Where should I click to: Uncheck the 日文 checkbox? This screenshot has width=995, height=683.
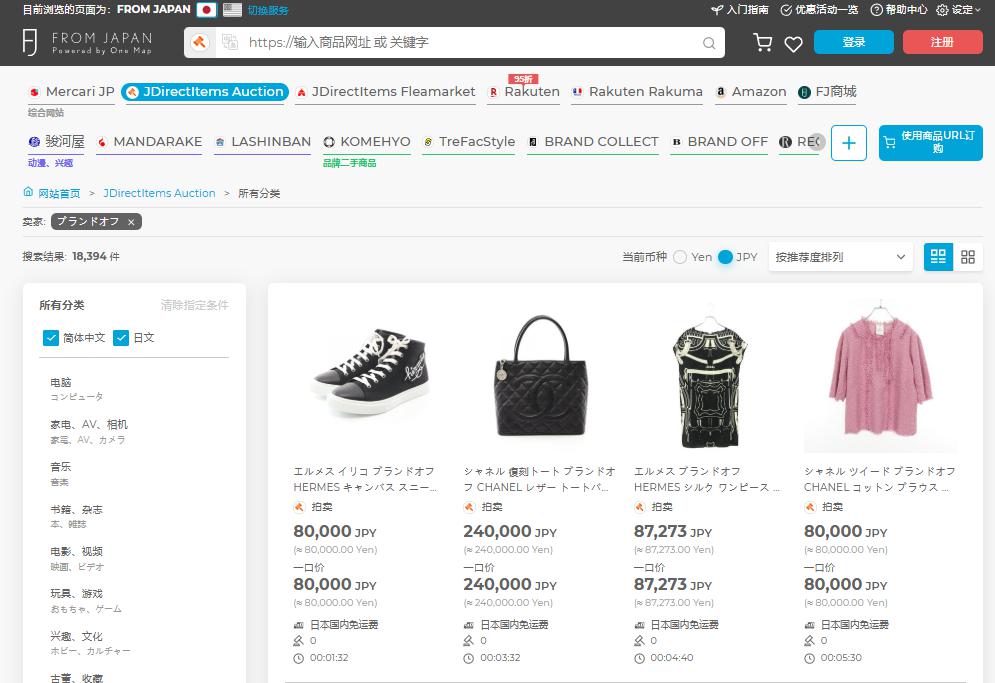(121, 338)
